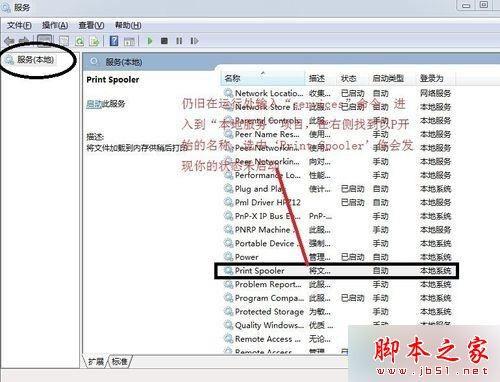Open the 帮助(H) menu
Image resolution: width=500 pixels, height=382 pixels.
(128, 25)
